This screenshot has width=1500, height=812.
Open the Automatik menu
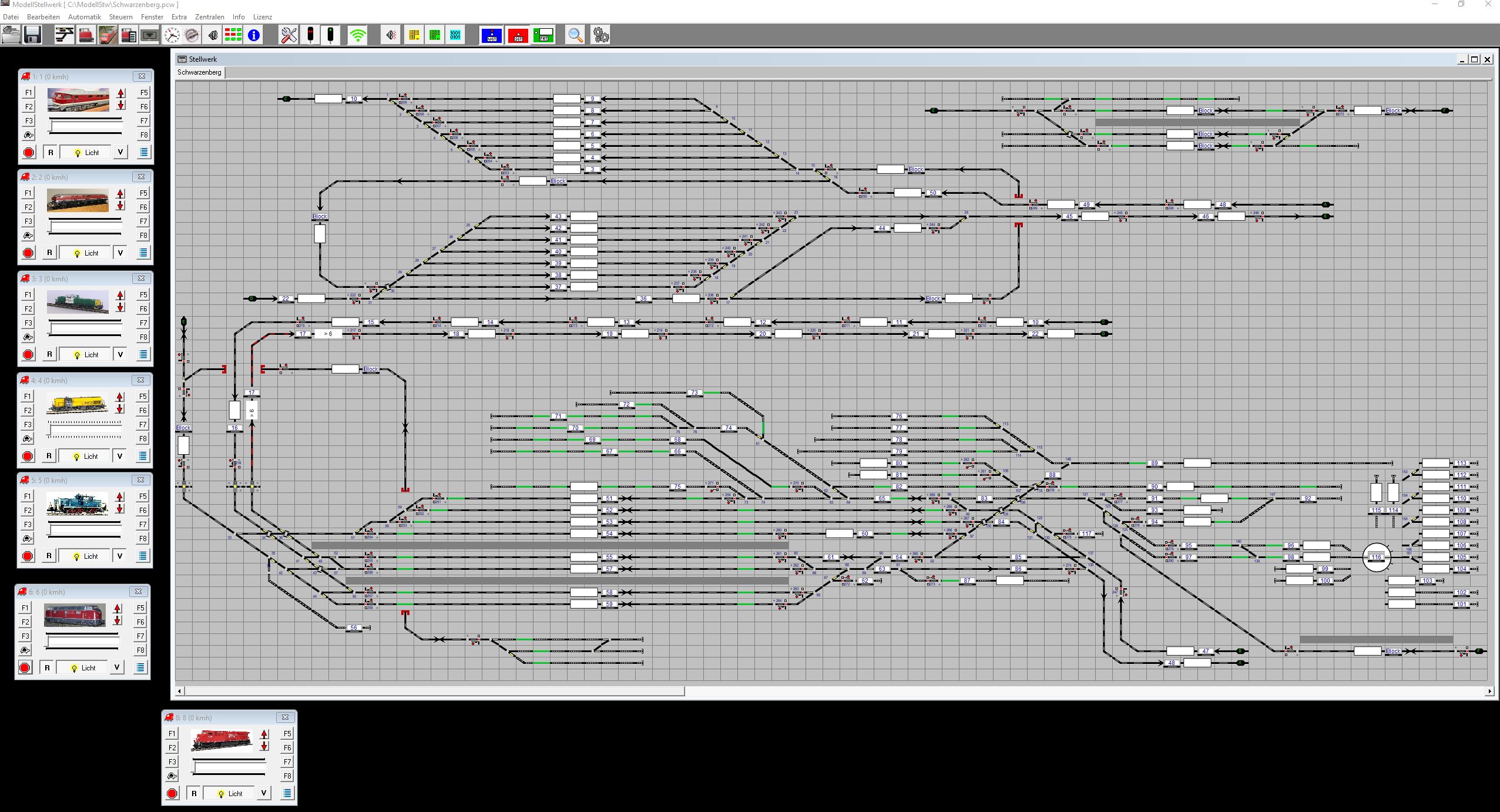click(85, 17)
